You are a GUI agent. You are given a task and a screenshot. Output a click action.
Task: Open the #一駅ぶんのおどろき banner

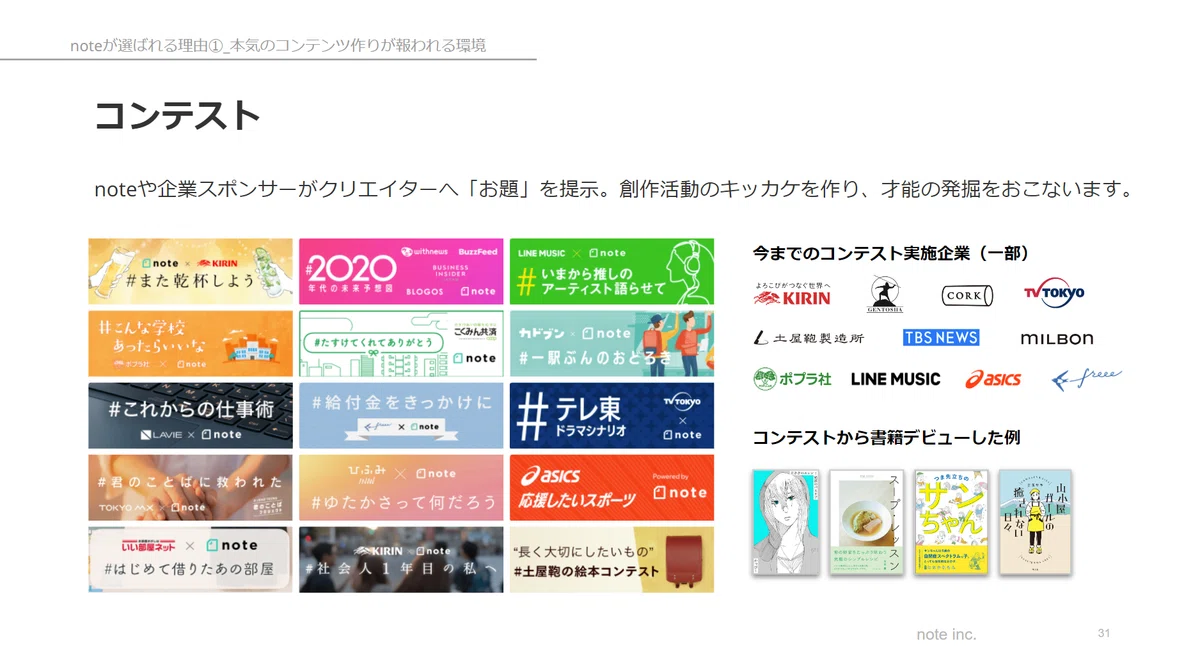pos(612,343)
